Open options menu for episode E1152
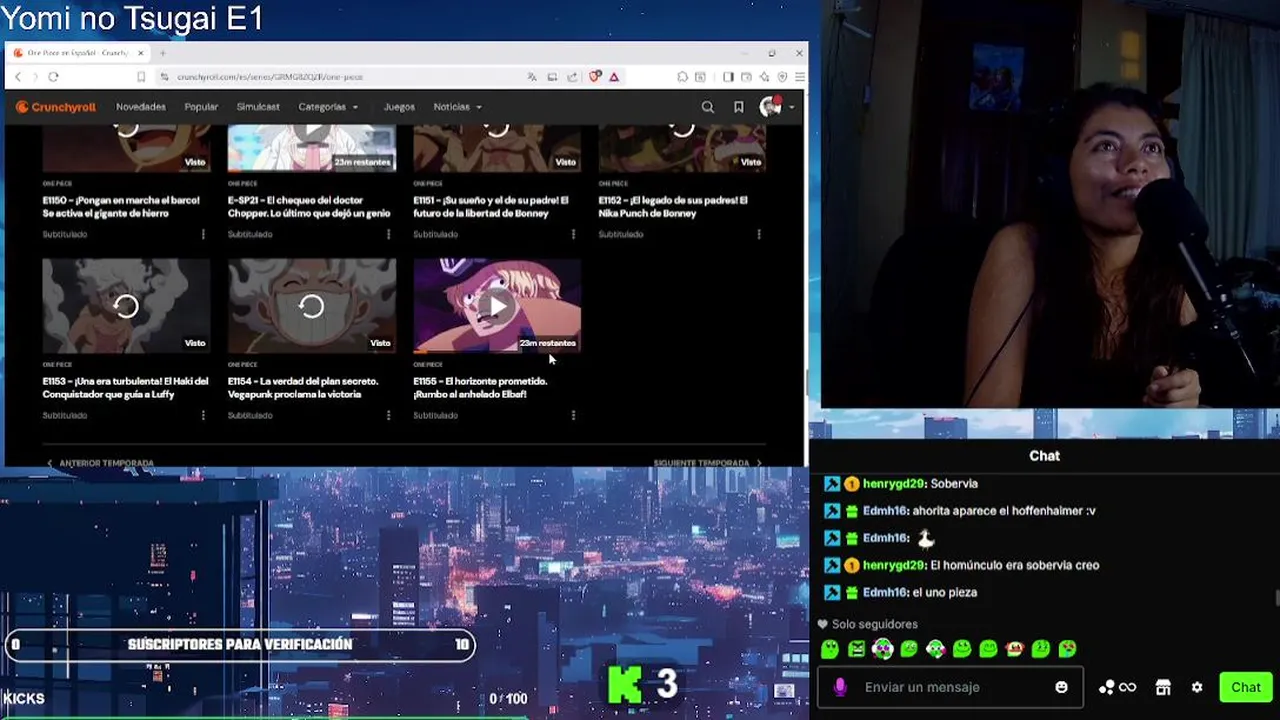 point(759,234)
